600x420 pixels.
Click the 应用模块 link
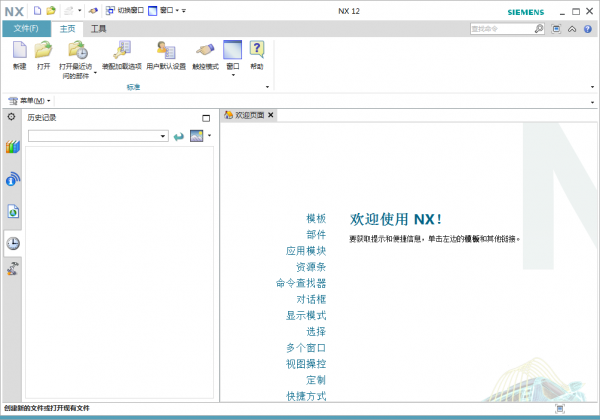tap(306, 251)
